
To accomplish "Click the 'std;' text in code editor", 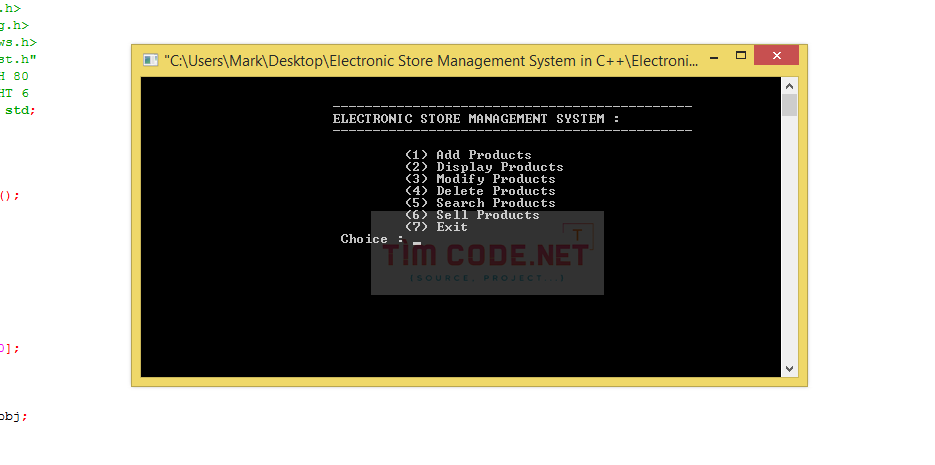I will 20,110.
